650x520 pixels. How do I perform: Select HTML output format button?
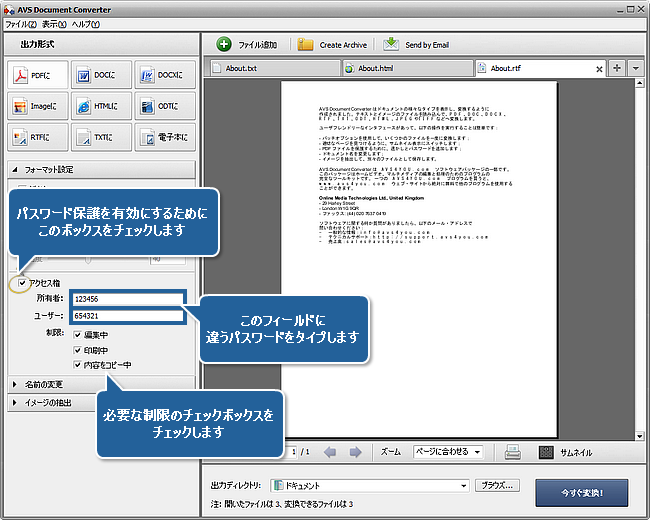(102, 106)
